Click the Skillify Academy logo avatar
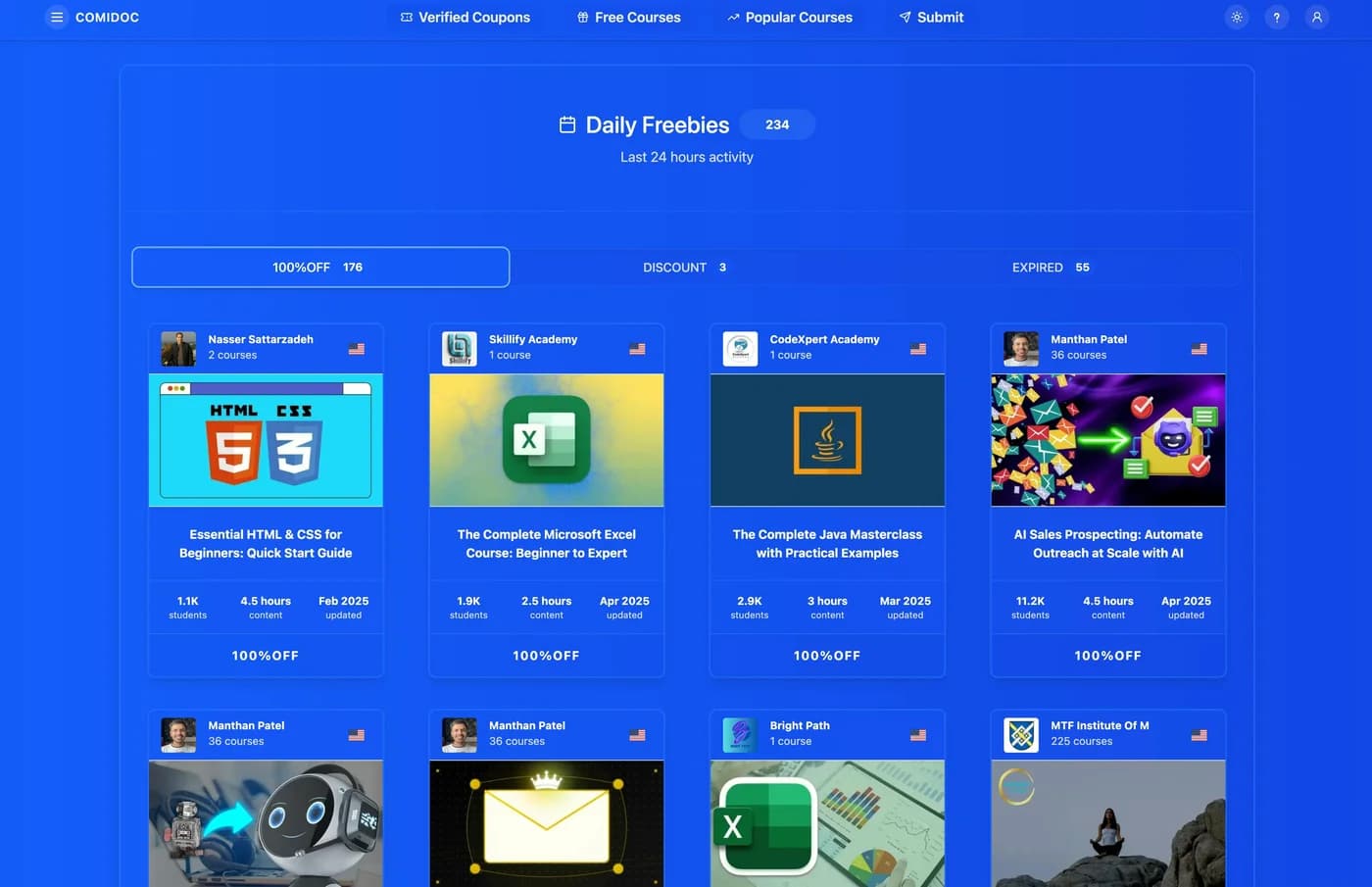 [460, 348]
